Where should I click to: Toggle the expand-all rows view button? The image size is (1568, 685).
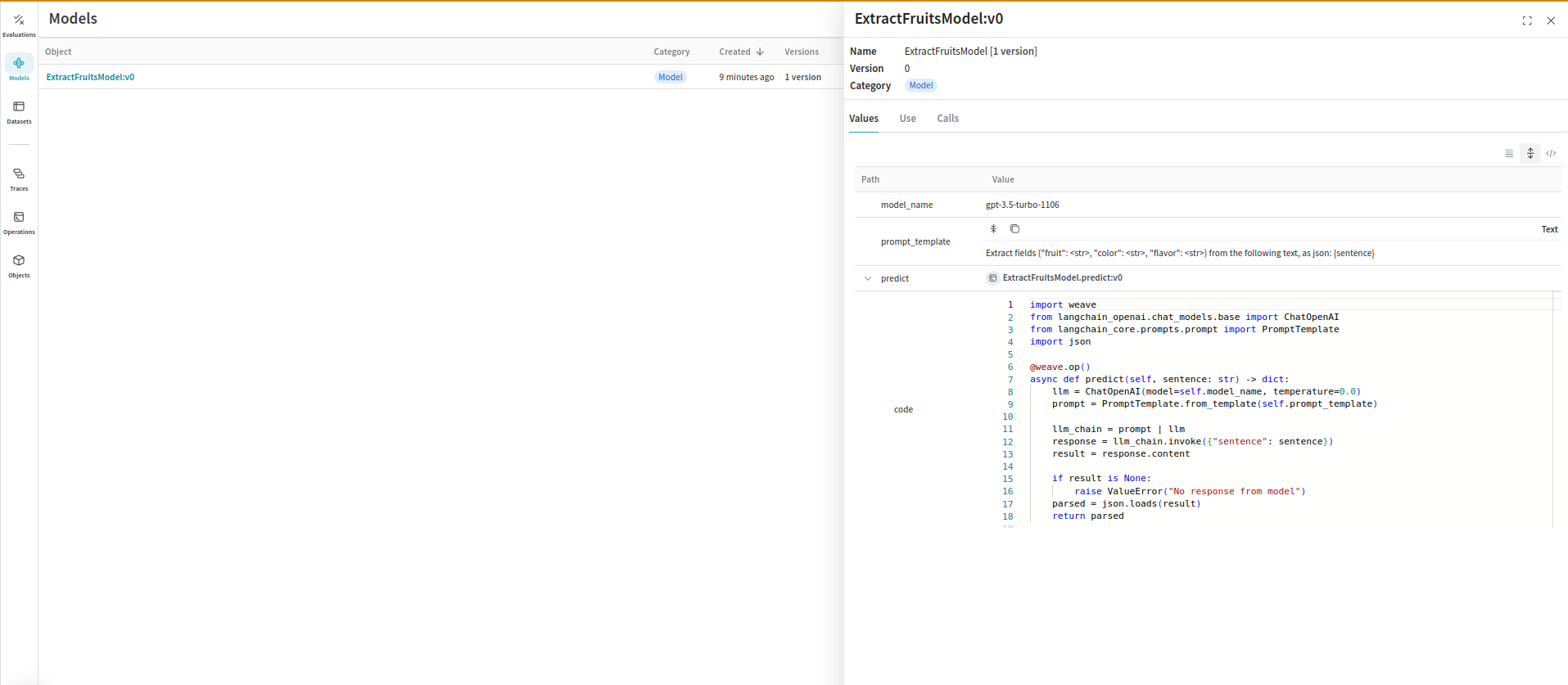1530,153
